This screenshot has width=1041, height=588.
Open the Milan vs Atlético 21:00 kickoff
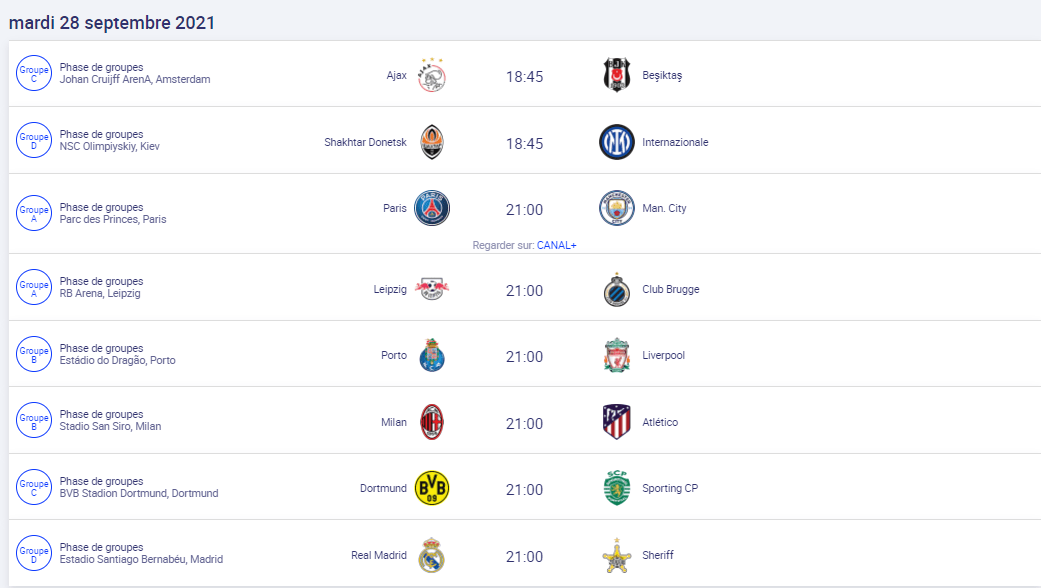click(x=524, y=423)
